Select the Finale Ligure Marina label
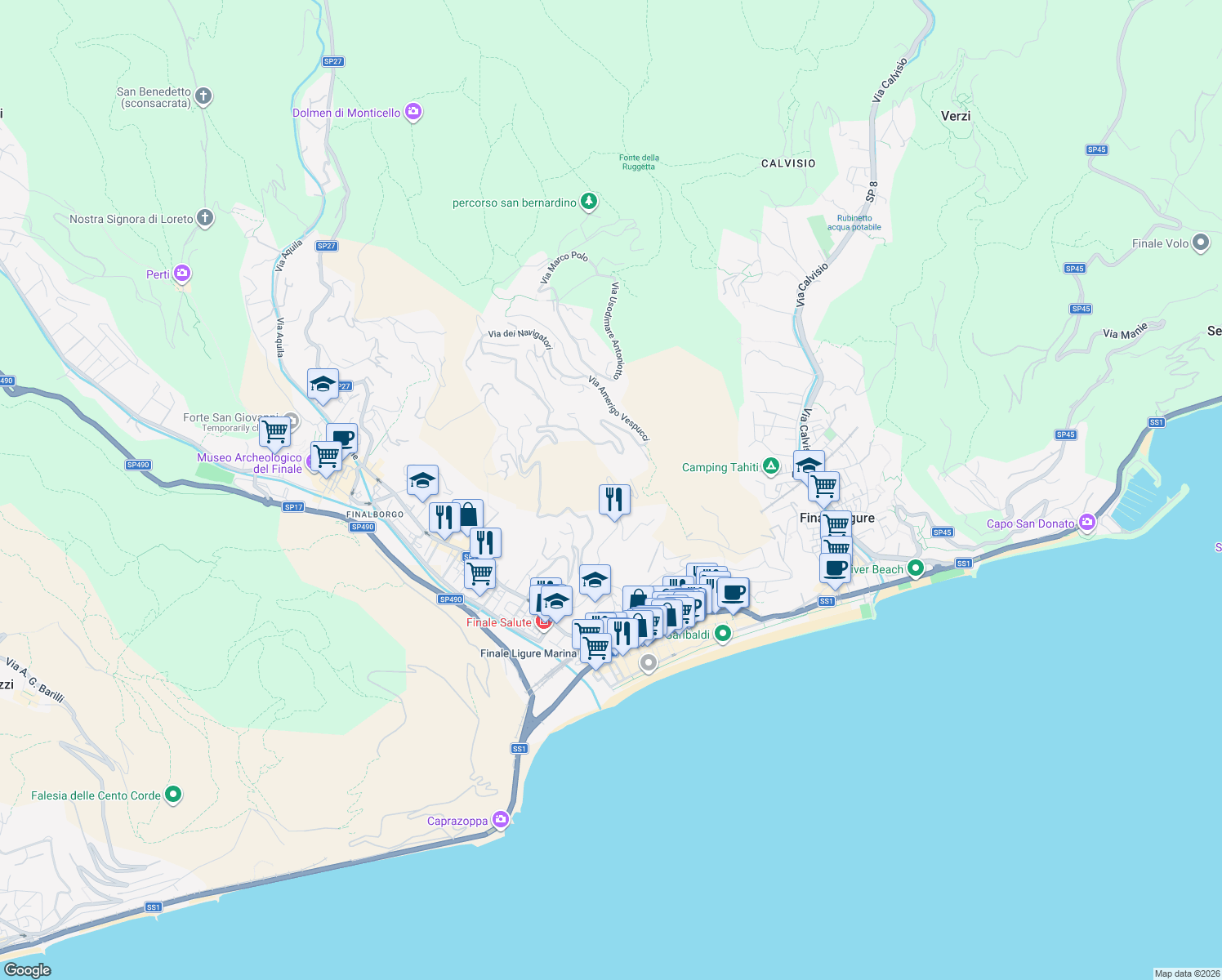 pyautogui.click(x=528, y=653)
